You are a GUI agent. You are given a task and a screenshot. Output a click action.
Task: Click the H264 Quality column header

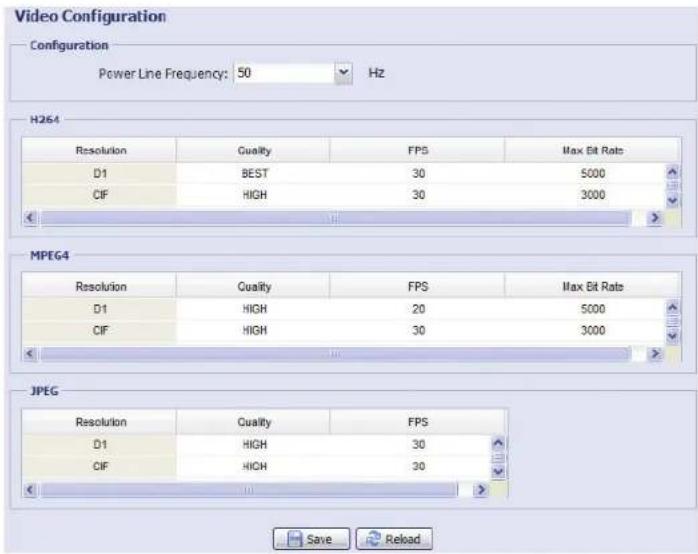click(253, 150)
